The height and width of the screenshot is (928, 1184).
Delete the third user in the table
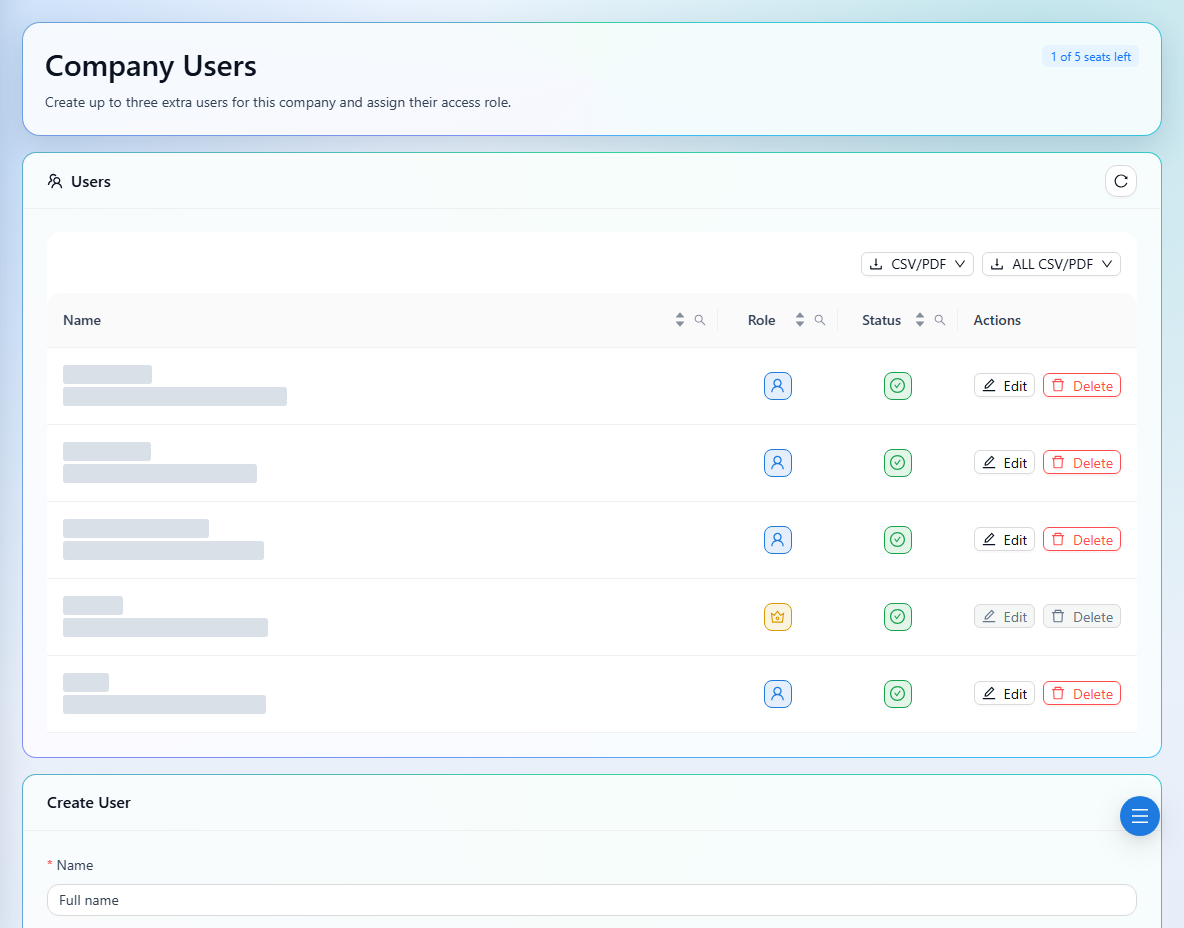pyautogui.click(x=1082, y=540)
